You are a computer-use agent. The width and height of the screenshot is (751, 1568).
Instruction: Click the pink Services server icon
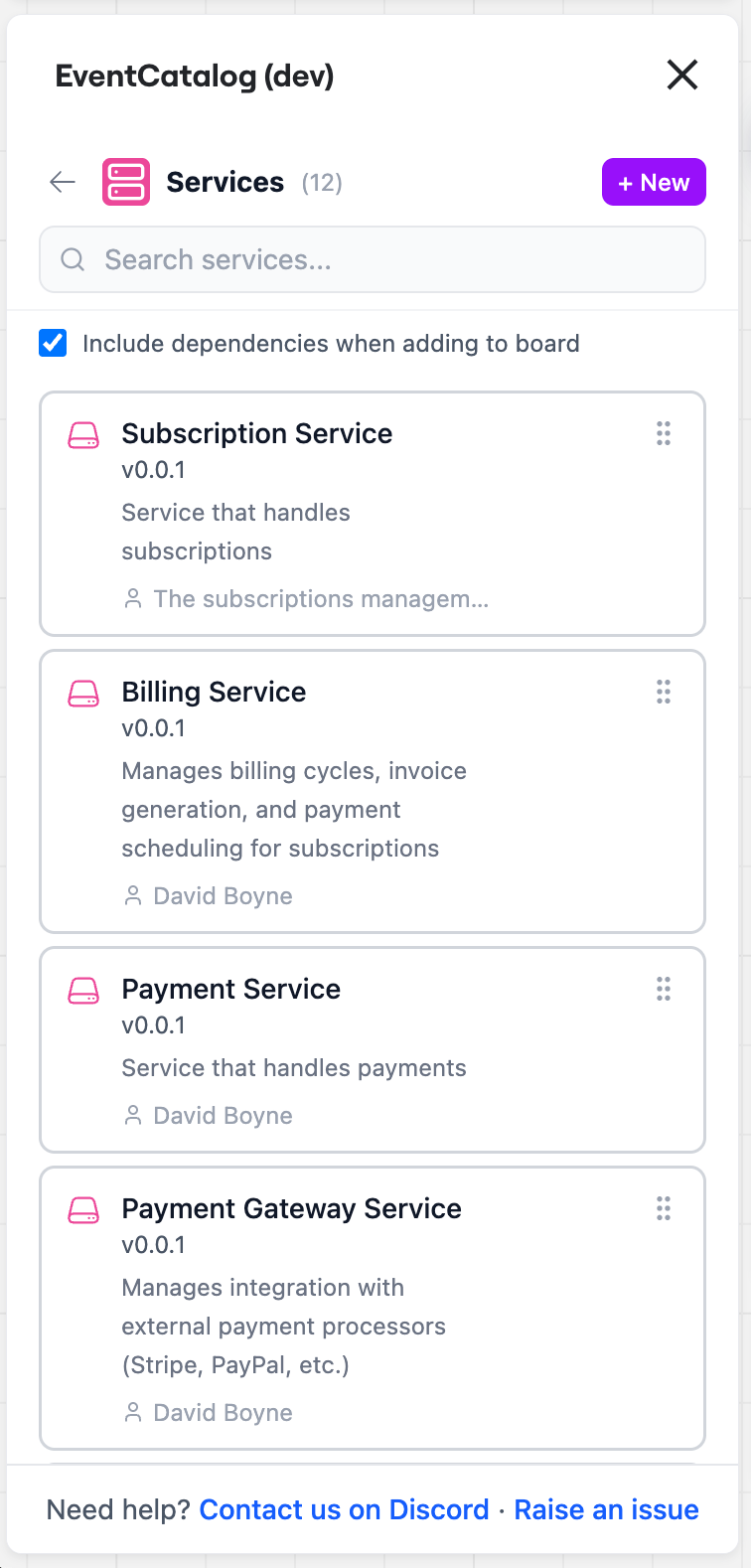pyautogui.click(x=126, y=182)
